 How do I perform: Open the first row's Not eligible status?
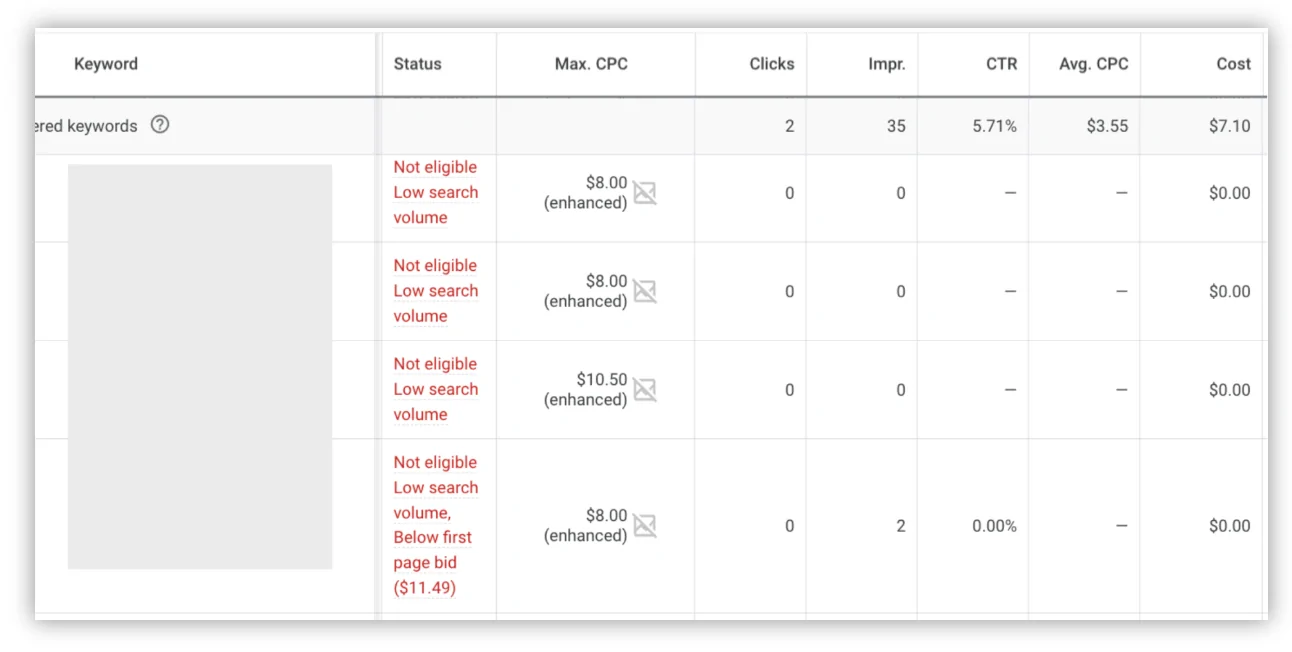pyautogui.click(x=435, y=167)
